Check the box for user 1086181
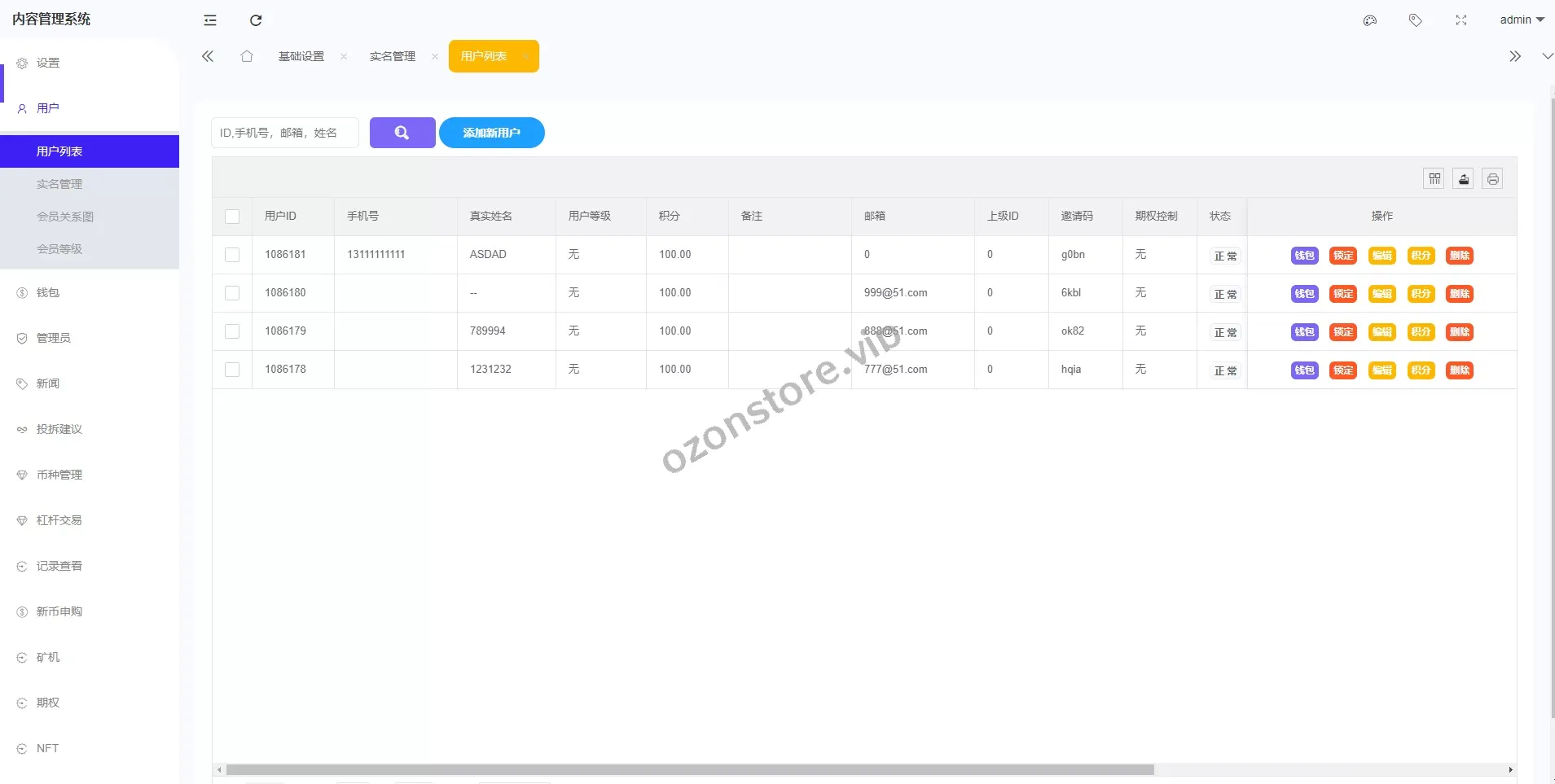This screenshot has width=1555, height=784. (x=232, y=255)
